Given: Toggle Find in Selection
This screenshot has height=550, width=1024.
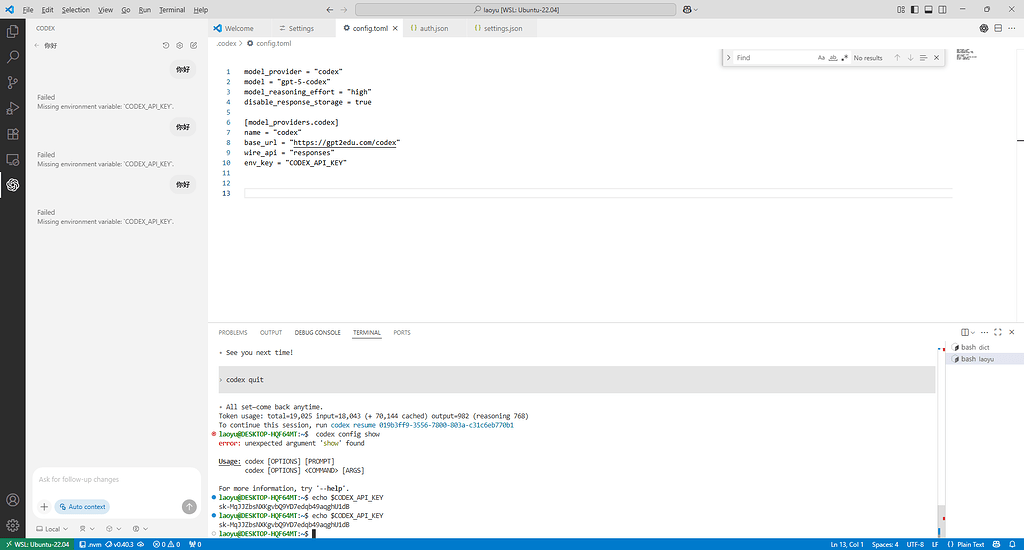Looking at the screenshot, I should 923,57.
